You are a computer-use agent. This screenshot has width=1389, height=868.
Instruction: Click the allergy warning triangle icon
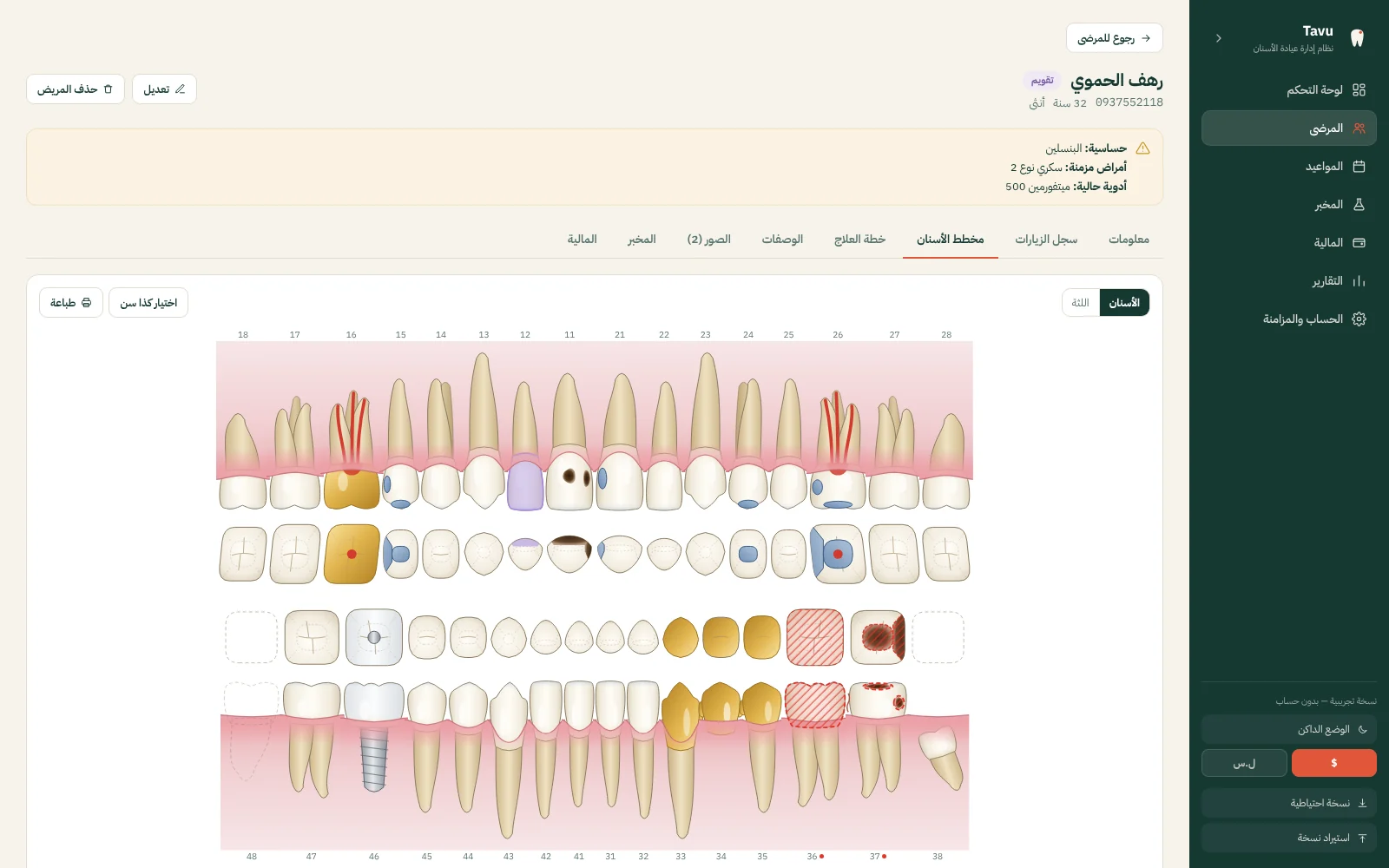tap(1142, 148)
